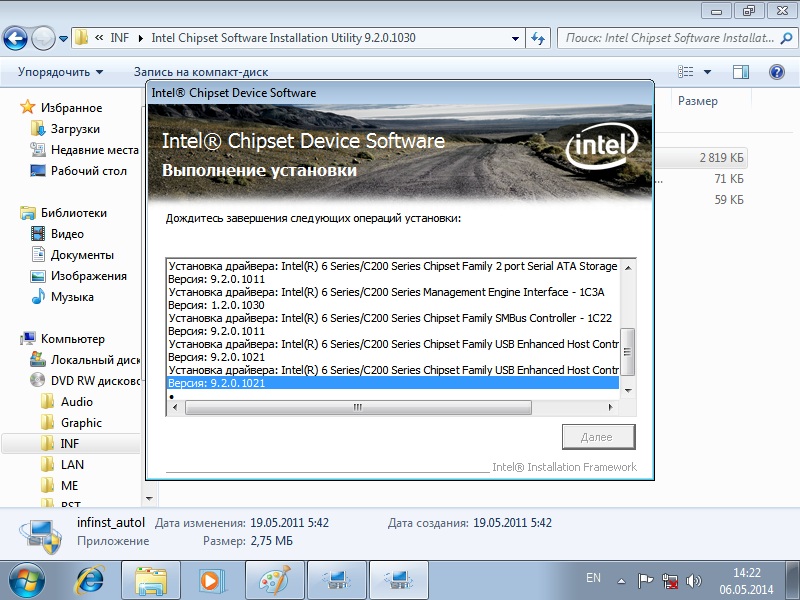Show hidden tray icons arrow
This screenshot has width=800, height=600.
[x=621, y=581]
